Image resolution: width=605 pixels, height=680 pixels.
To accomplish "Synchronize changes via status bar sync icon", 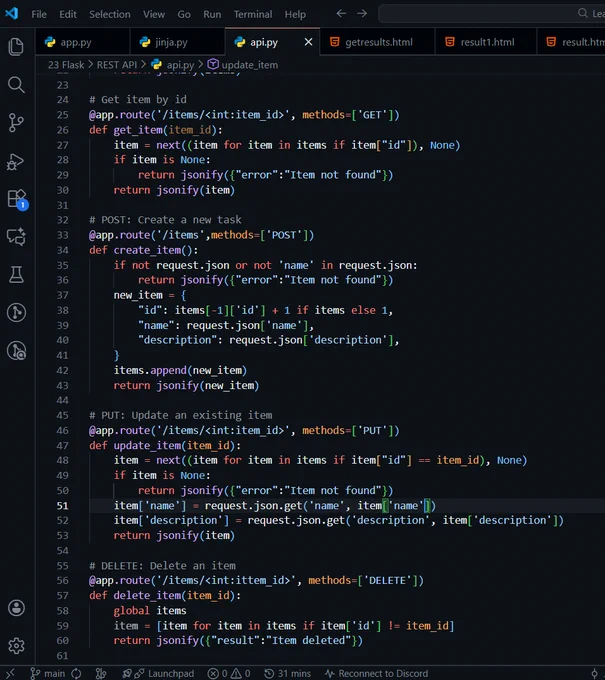I will click(x=76, y=673).
